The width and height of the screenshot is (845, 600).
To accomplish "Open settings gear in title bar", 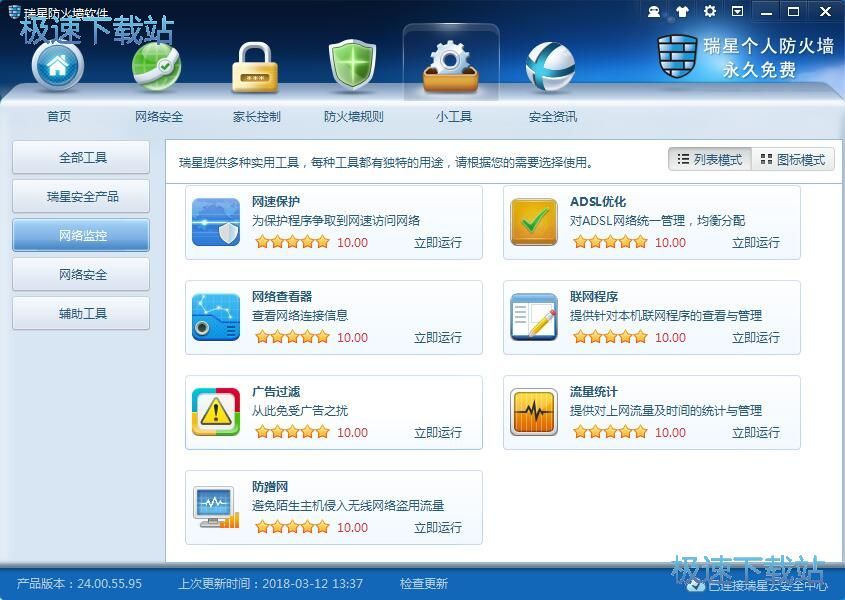I will (x=710, y=11).
